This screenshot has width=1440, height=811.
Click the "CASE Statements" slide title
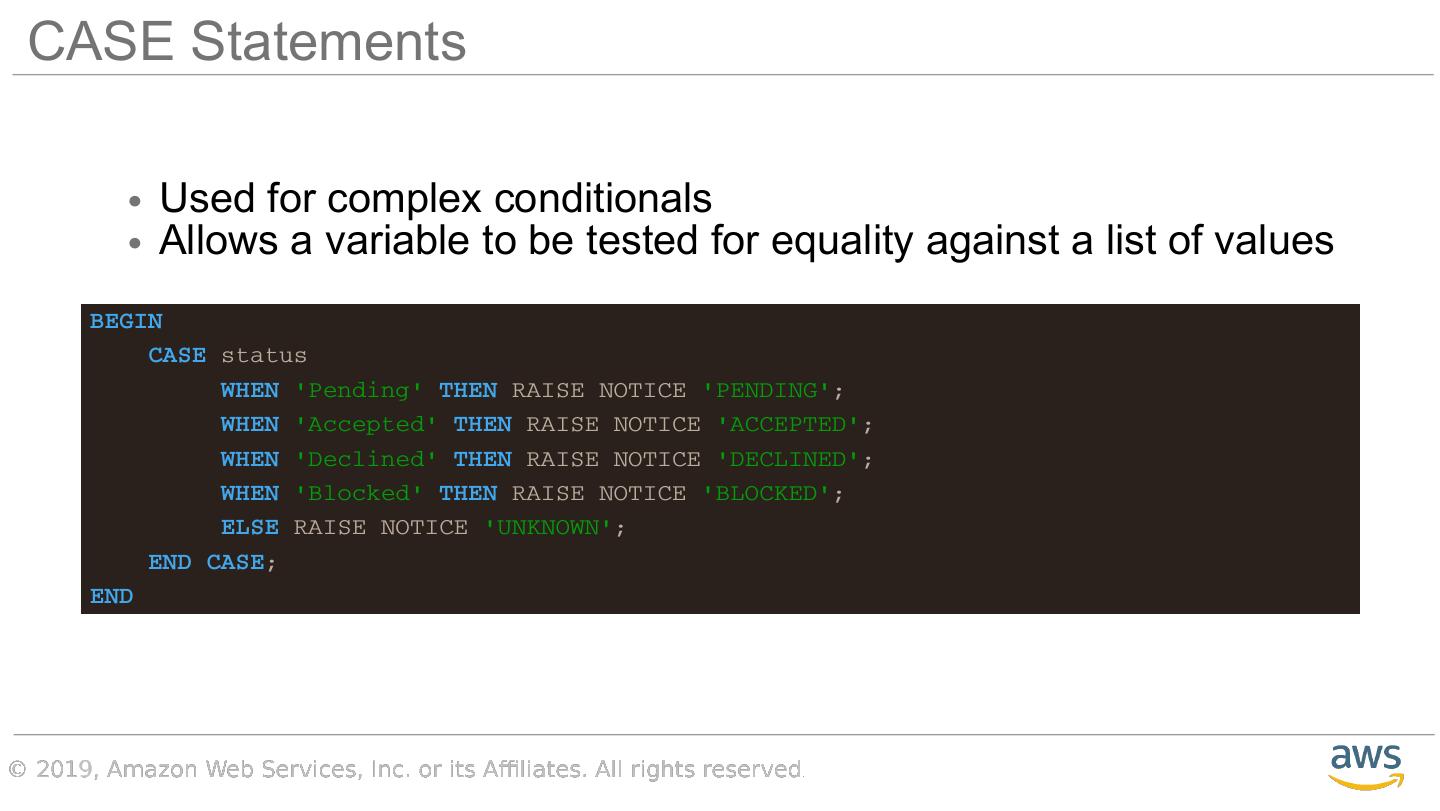point(247,42)
